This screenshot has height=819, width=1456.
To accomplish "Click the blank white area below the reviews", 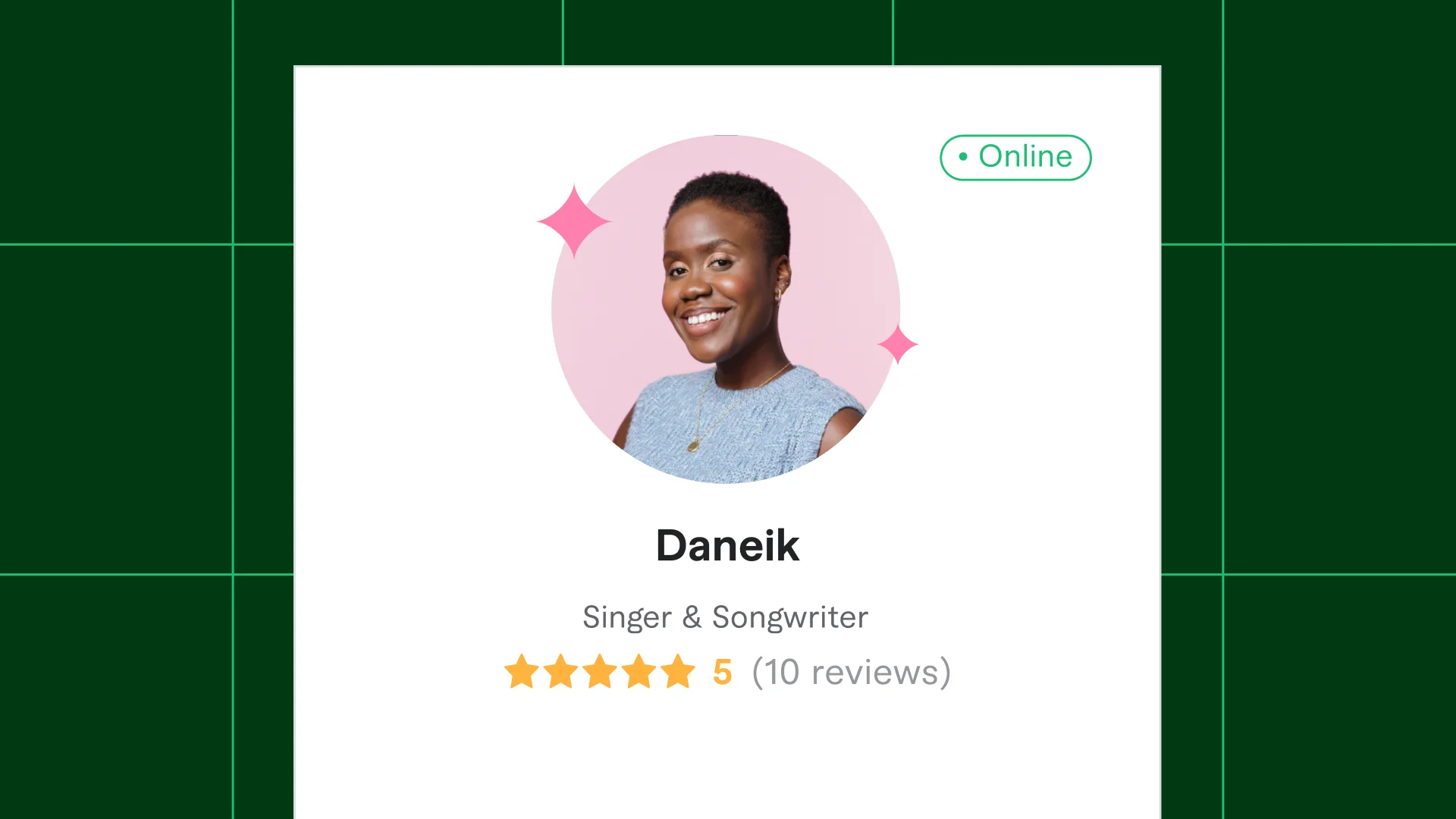I will coord(727,758).
